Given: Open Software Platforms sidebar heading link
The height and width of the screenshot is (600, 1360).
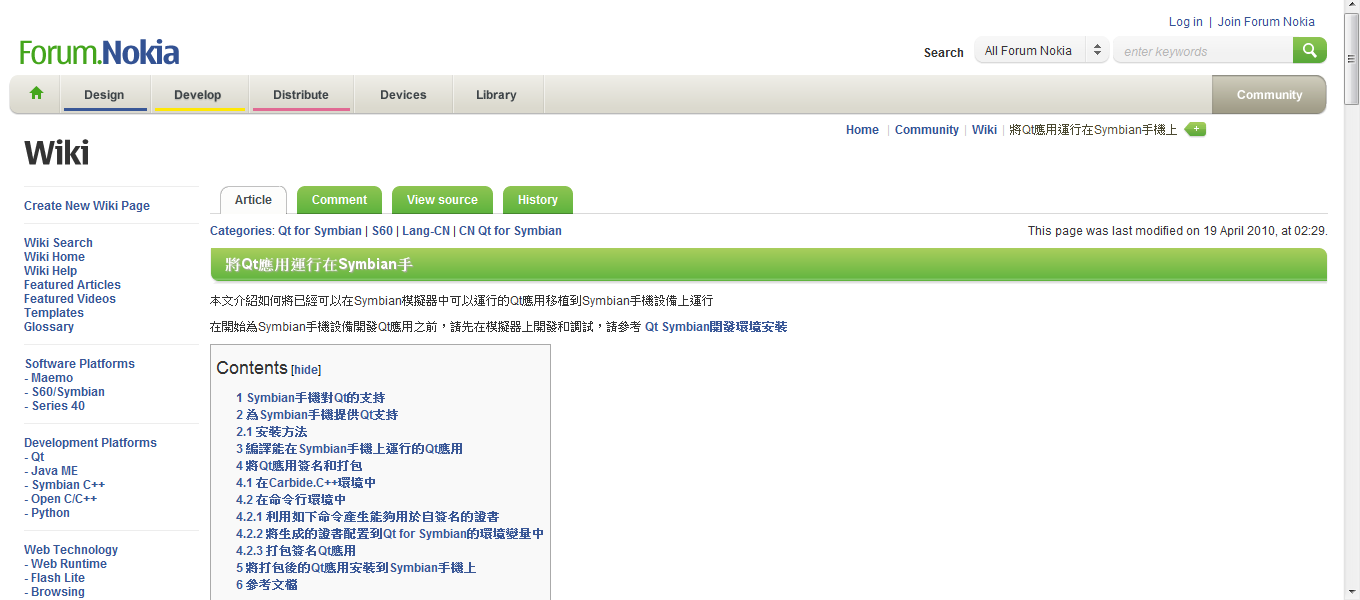Looking at the screenshot, I should coord(80,364).
